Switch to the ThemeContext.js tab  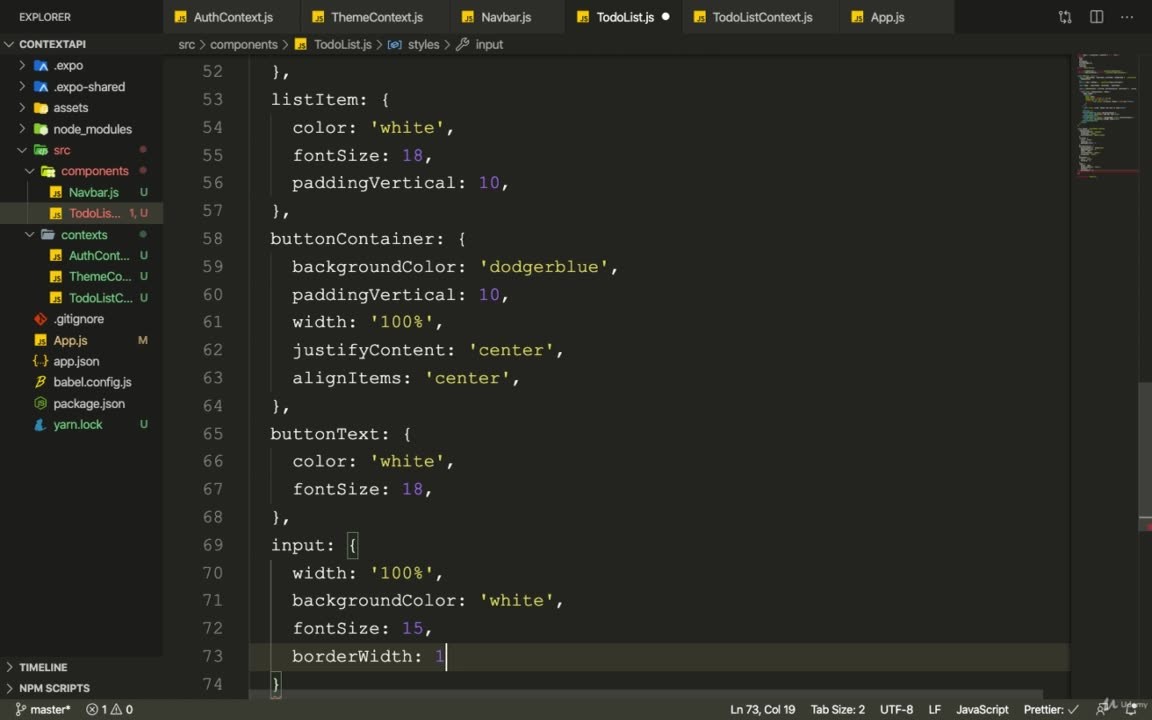375,17
